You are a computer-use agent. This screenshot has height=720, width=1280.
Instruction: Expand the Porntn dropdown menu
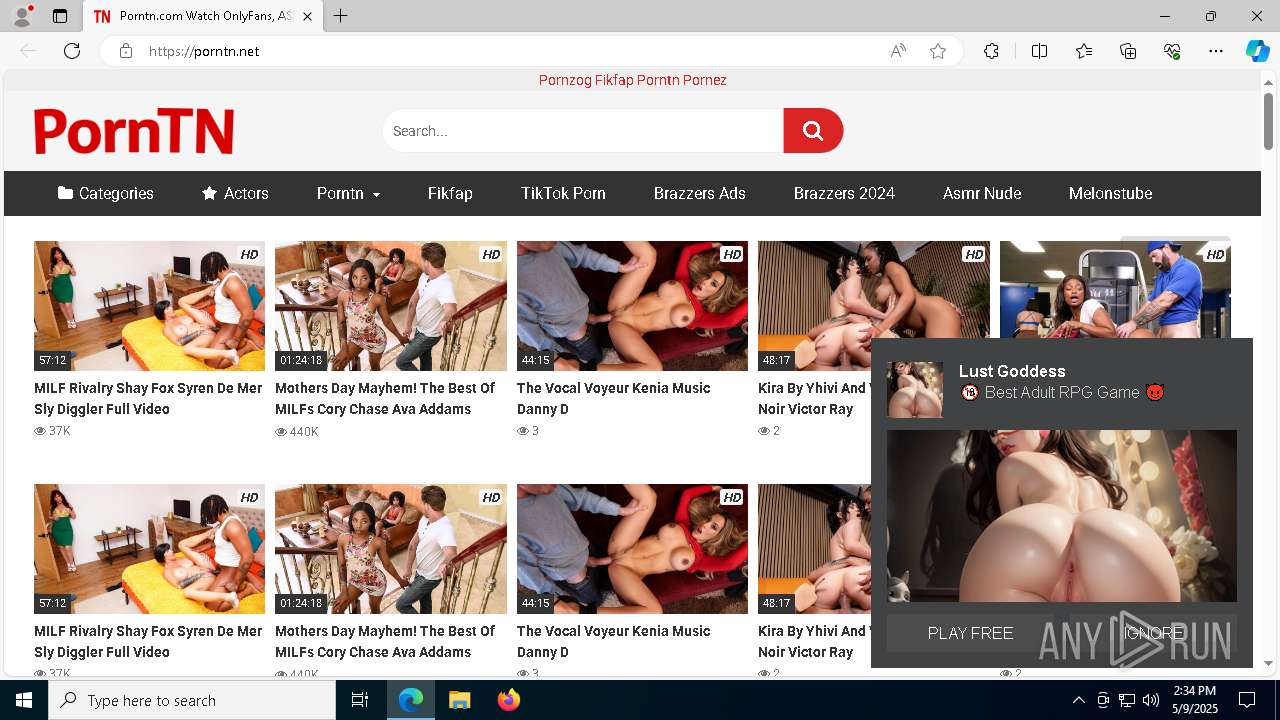pos(348,193)
